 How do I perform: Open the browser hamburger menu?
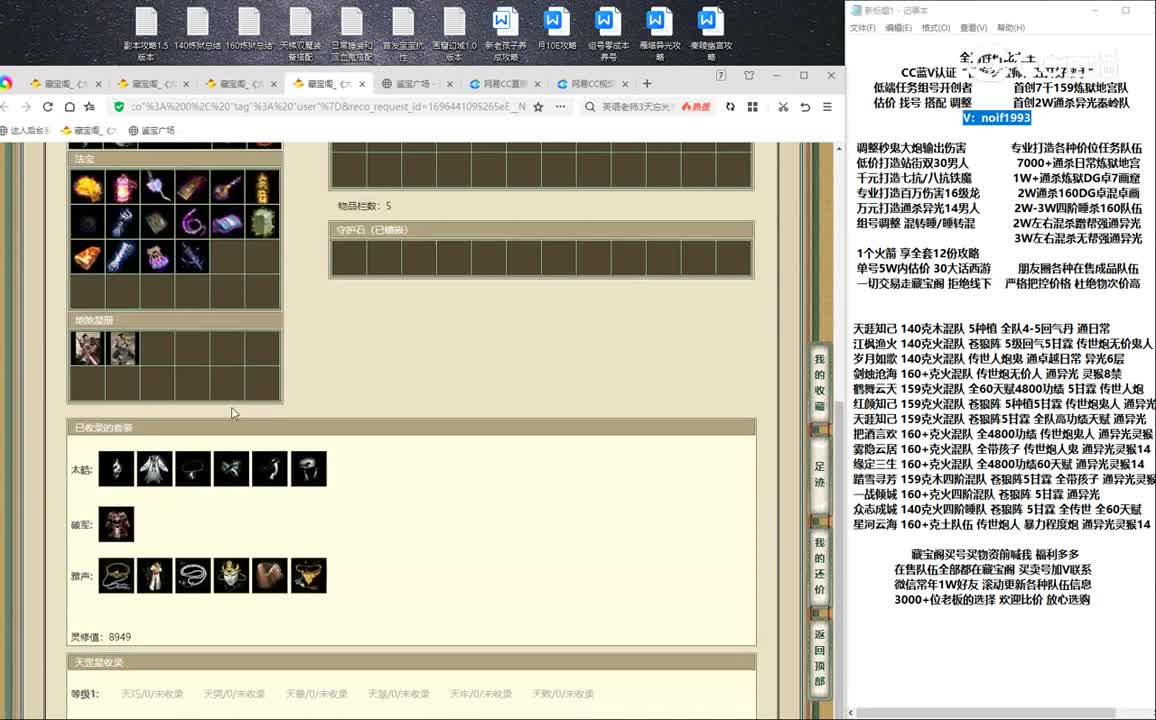click(827, 107)
